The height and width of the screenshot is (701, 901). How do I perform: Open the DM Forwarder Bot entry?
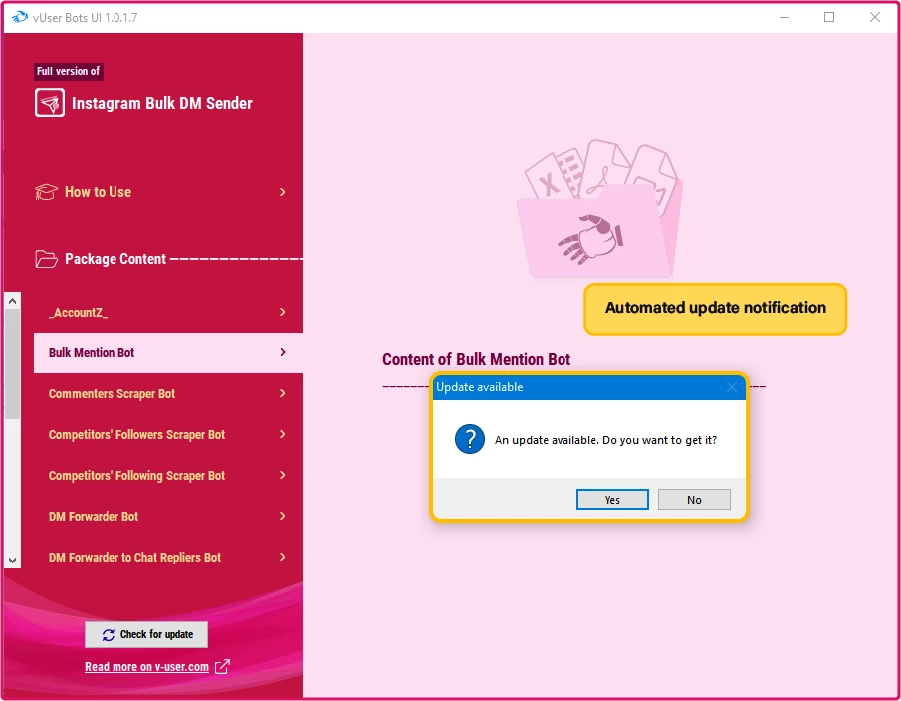(x=168, y=516)
